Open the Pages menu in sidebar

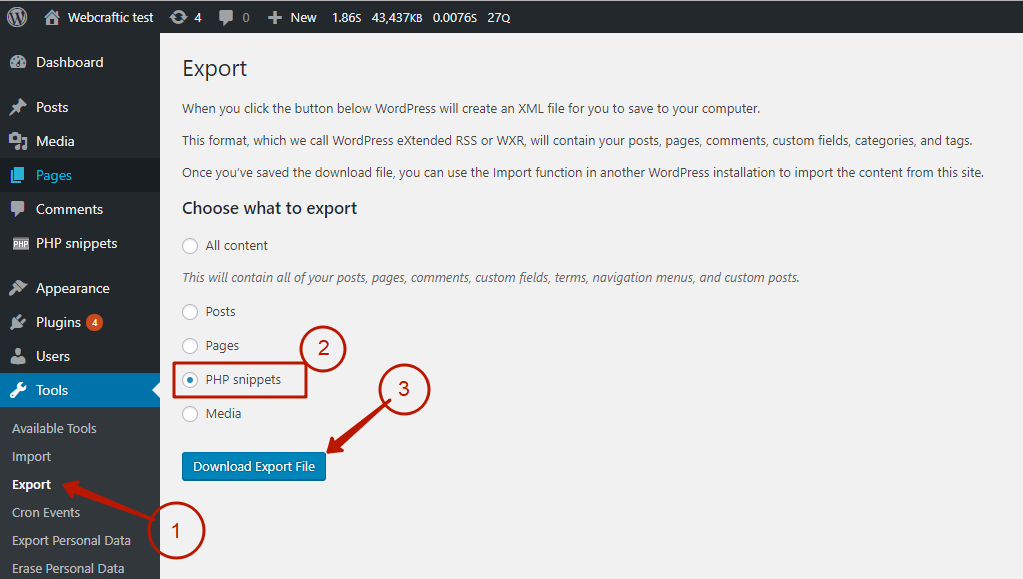click(x=54, y=175)
